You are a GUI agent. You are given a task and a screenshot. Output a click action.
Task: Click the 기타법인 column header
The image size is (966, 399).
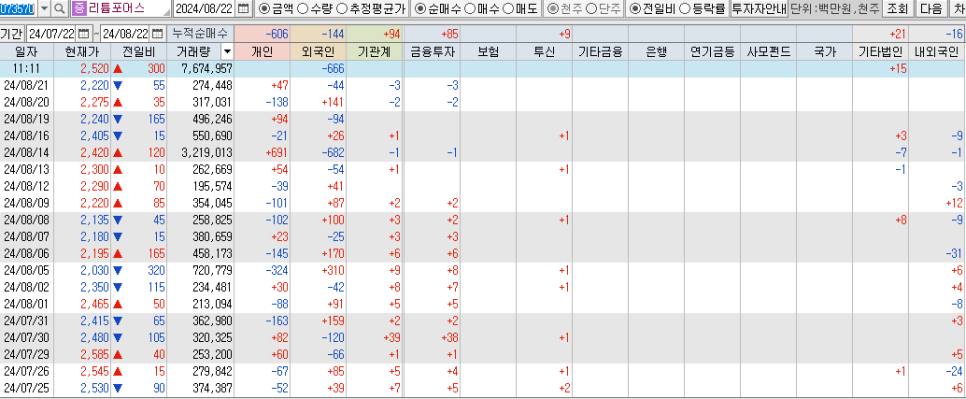pyautogui.click(x=880, y=52)
